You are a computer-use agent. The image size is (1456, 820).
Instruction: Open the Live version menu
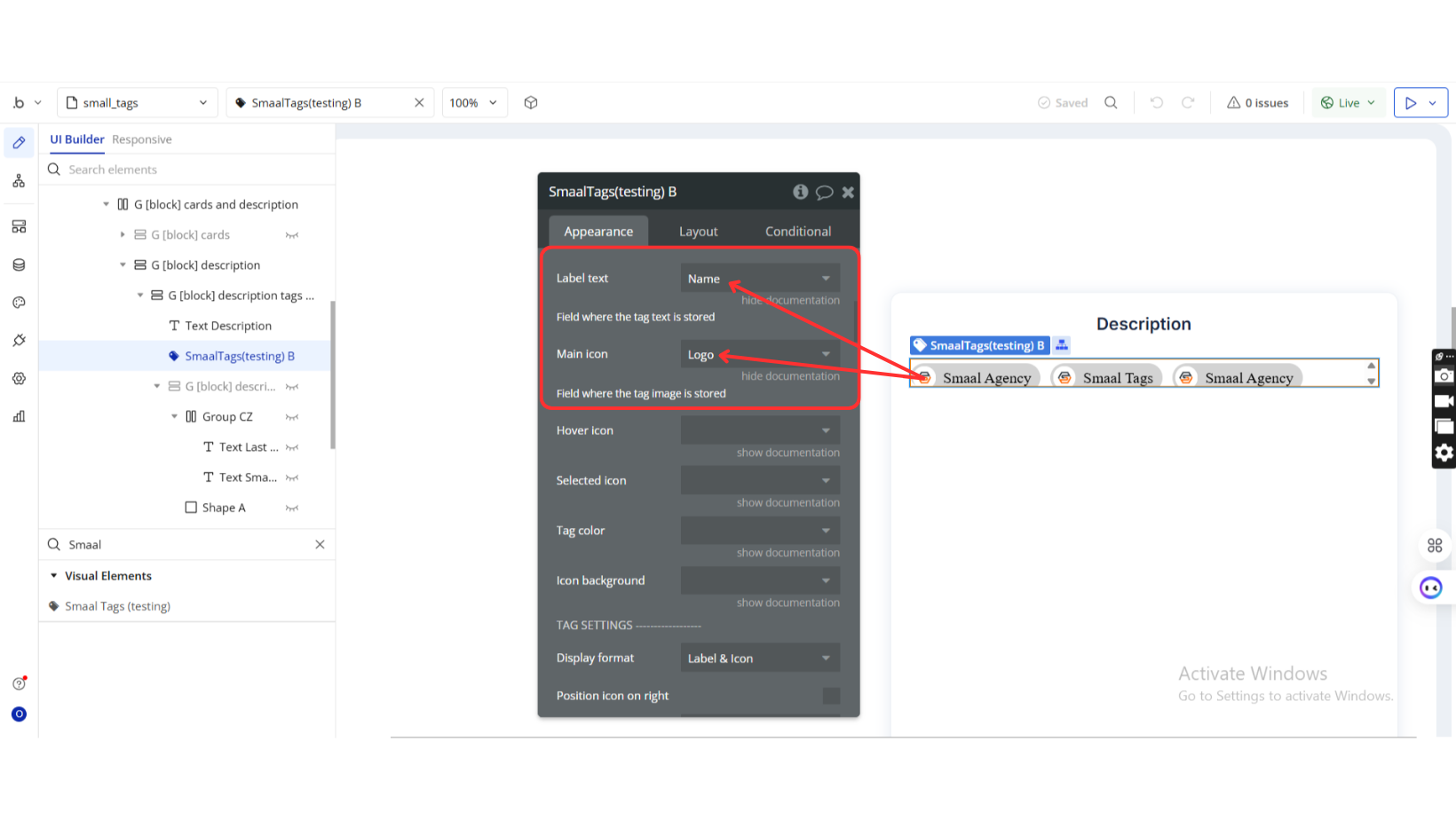coord(1348,103)
